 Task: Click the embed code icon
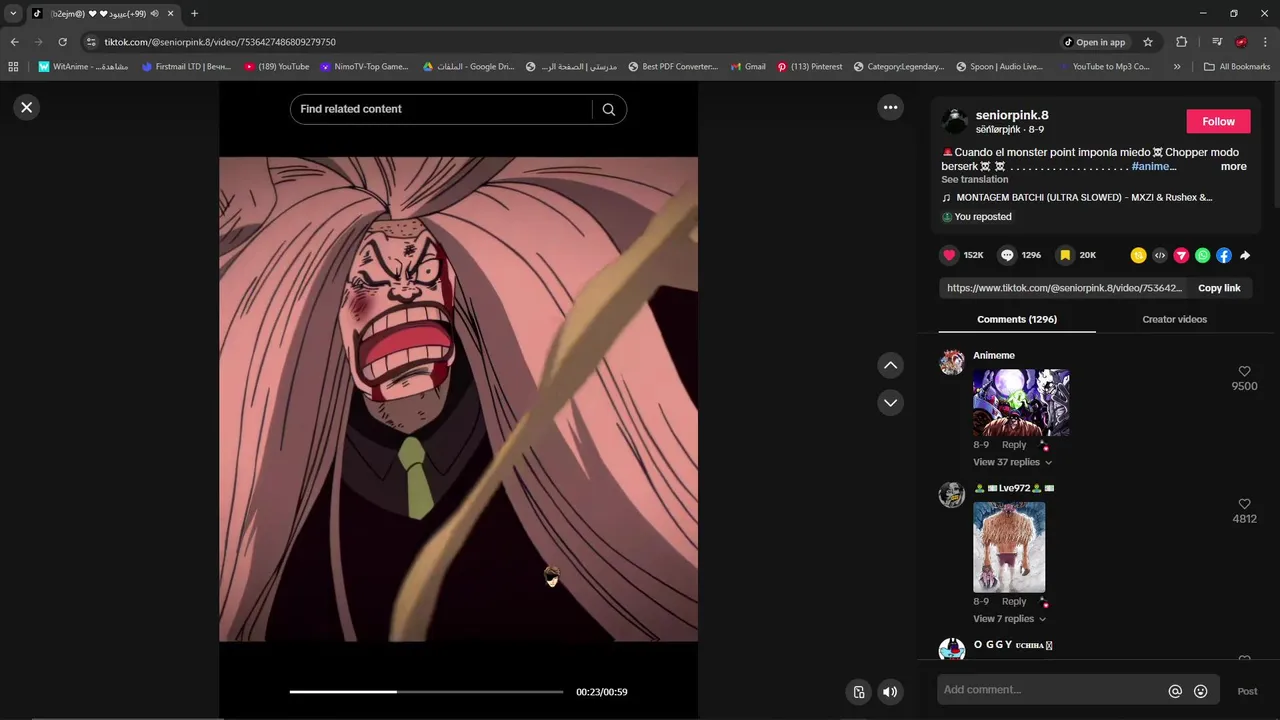(1160, 255)
